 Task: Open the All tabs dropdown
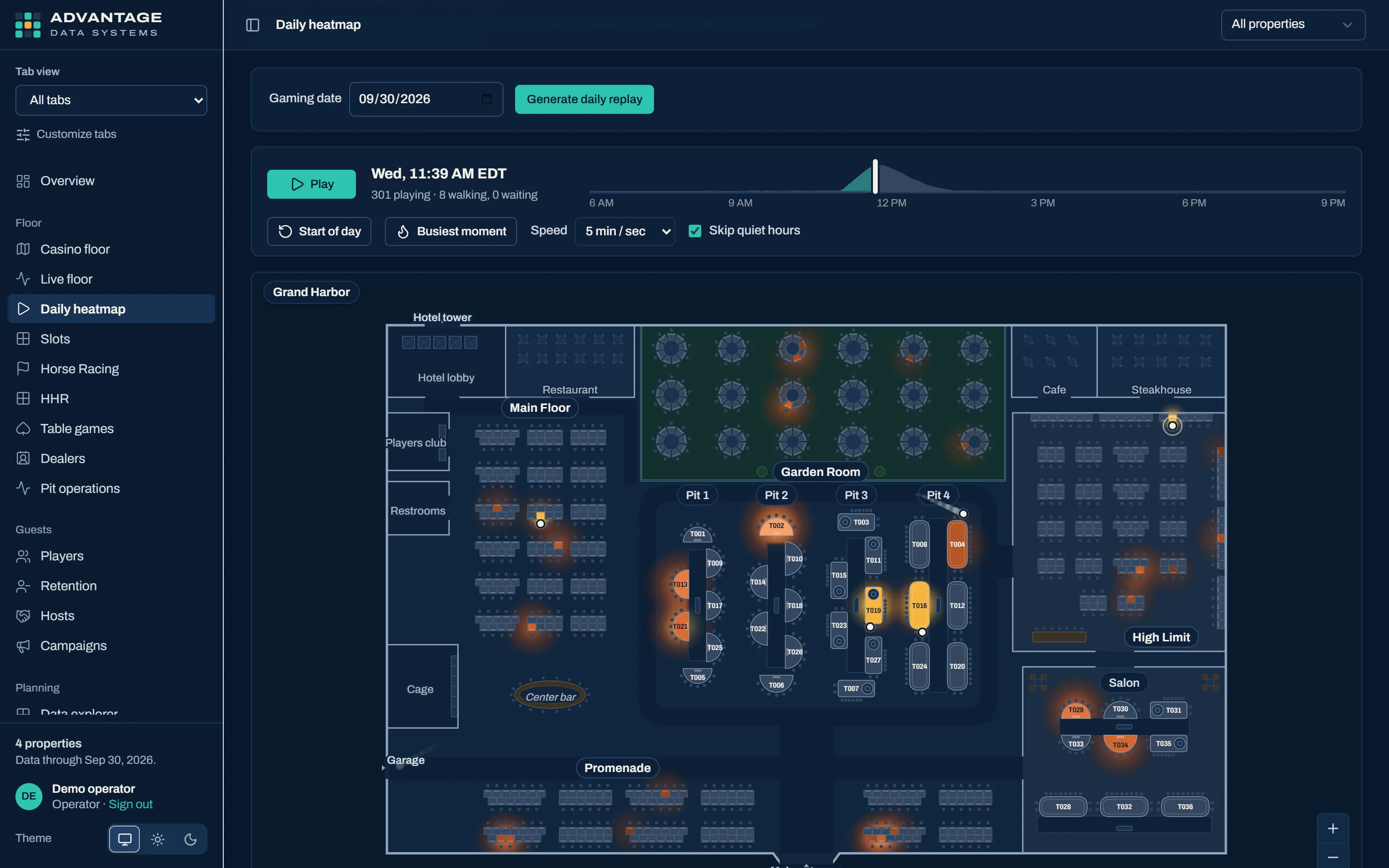[x=111, y=100]
